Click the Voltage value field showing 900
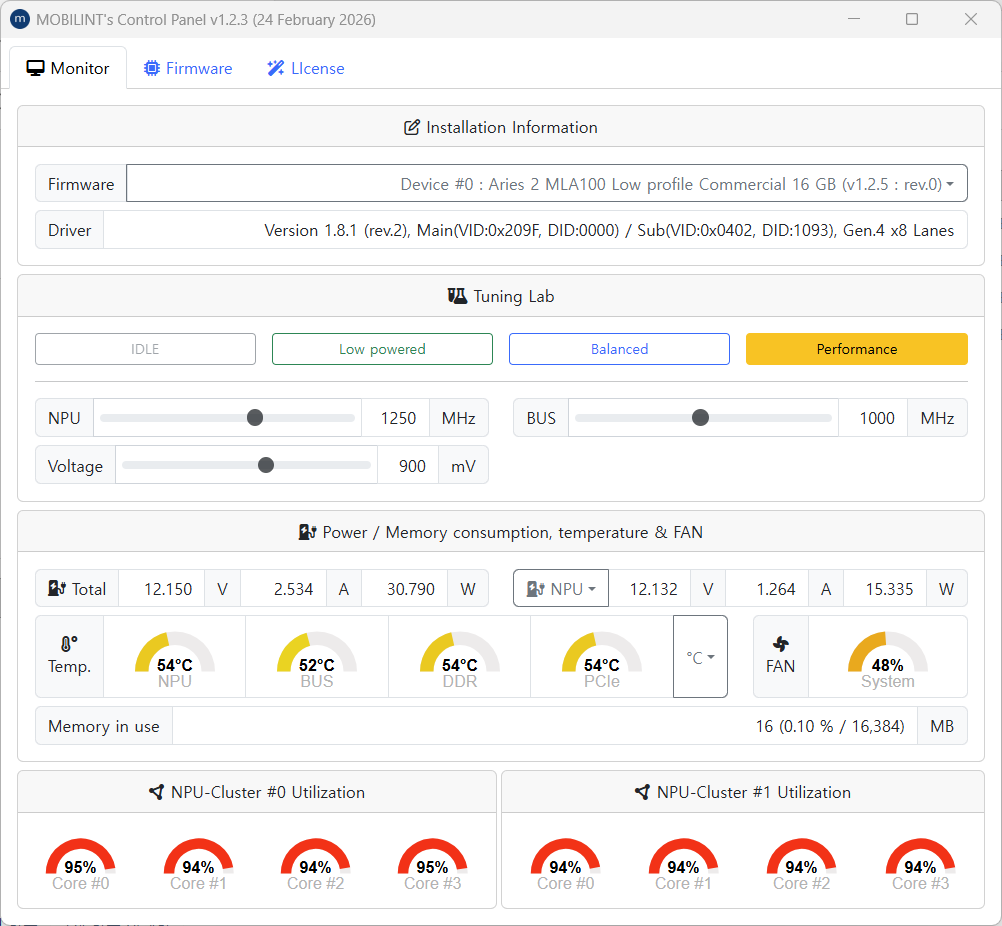Viewport: 1002px width, 926px height. coord(408,466)
